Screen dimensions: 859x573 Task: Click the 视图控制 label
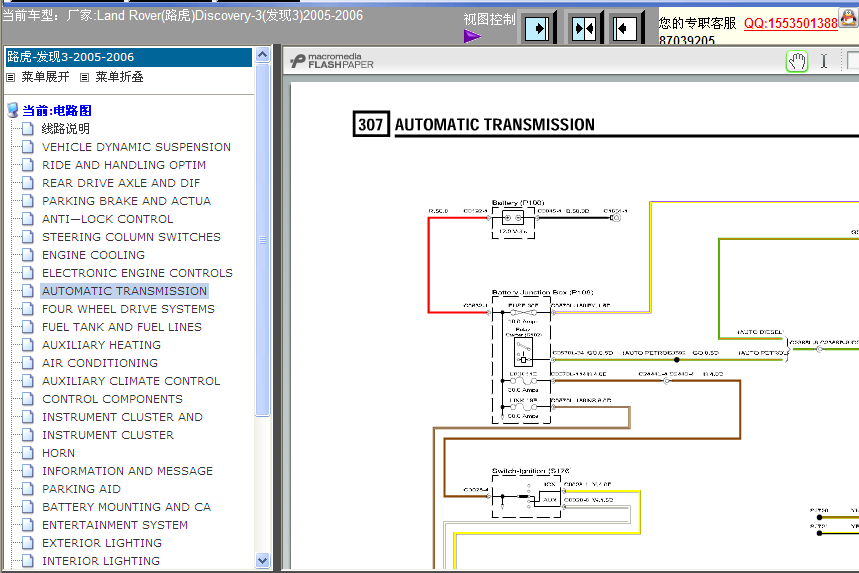click(489, 20)
